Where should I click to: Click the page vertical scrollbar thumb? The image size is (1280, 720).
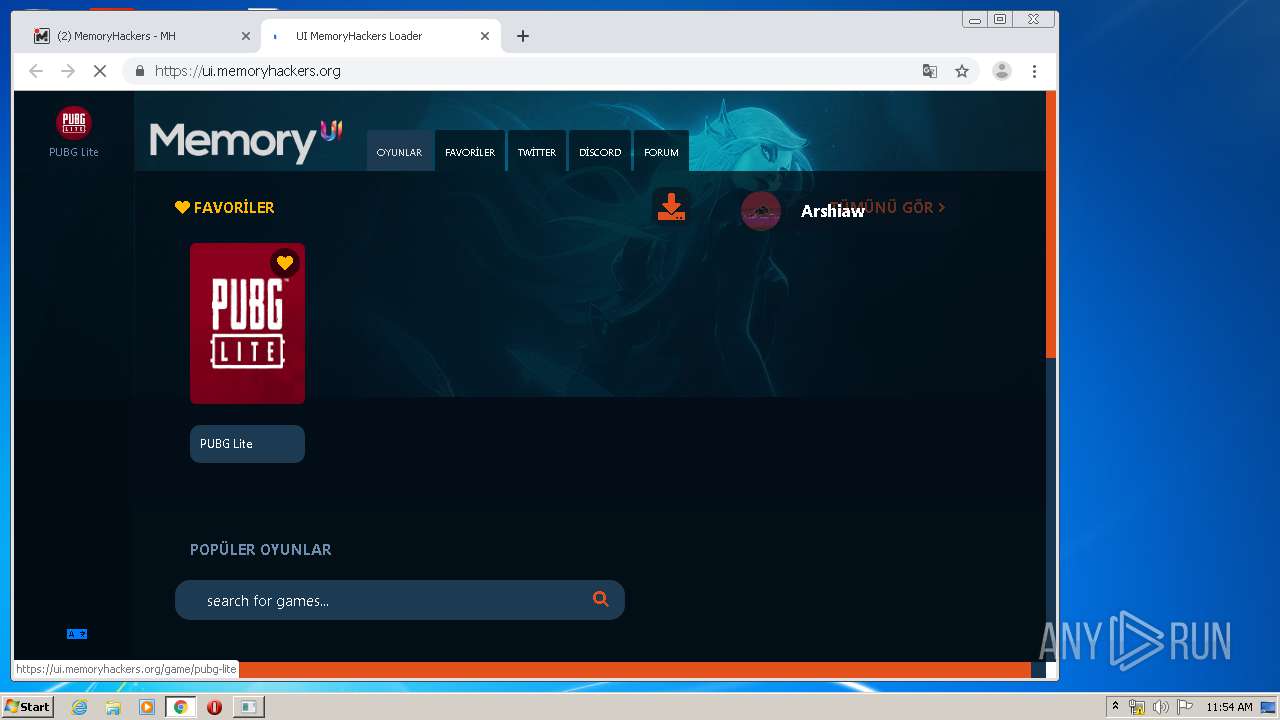[x=1051, y=224]
